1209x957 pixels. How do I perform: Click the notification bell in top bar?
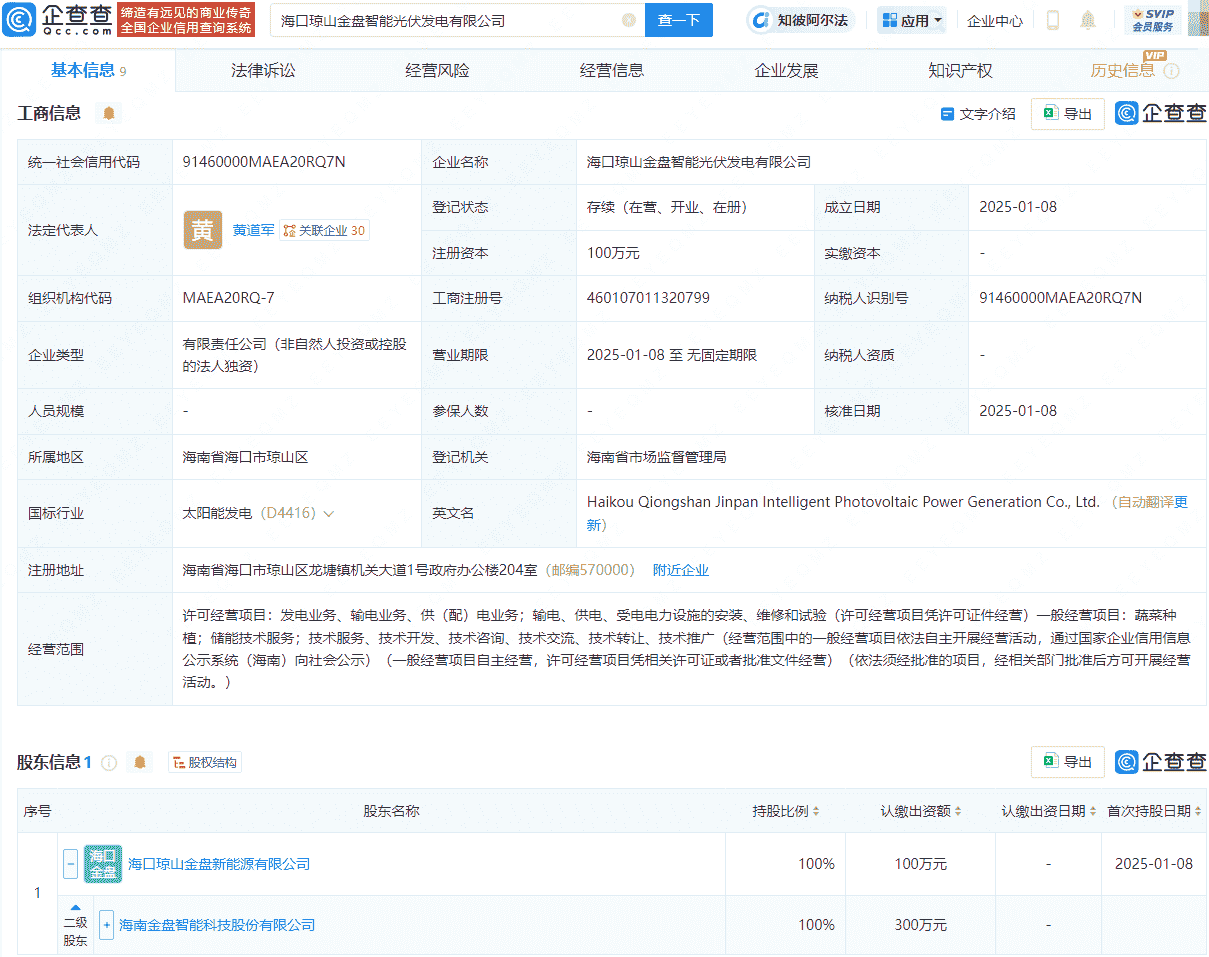coord(1087,19)
